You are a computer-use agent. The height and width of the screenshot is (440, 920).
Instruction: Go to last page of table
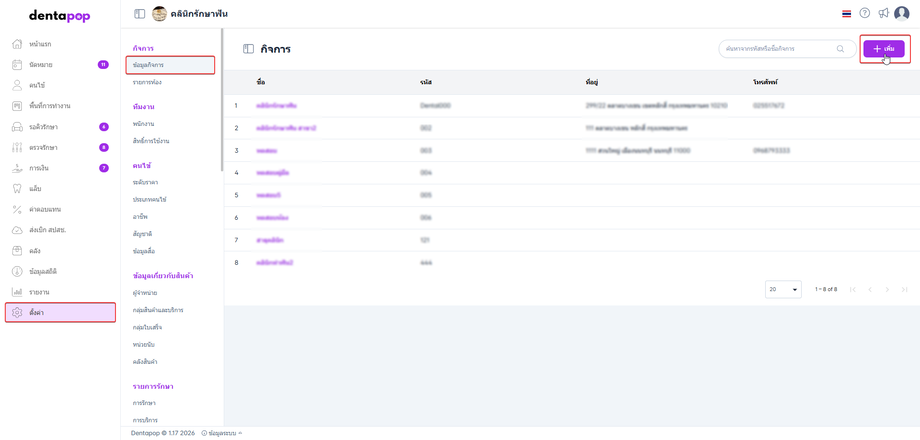[x=904, y=289]
